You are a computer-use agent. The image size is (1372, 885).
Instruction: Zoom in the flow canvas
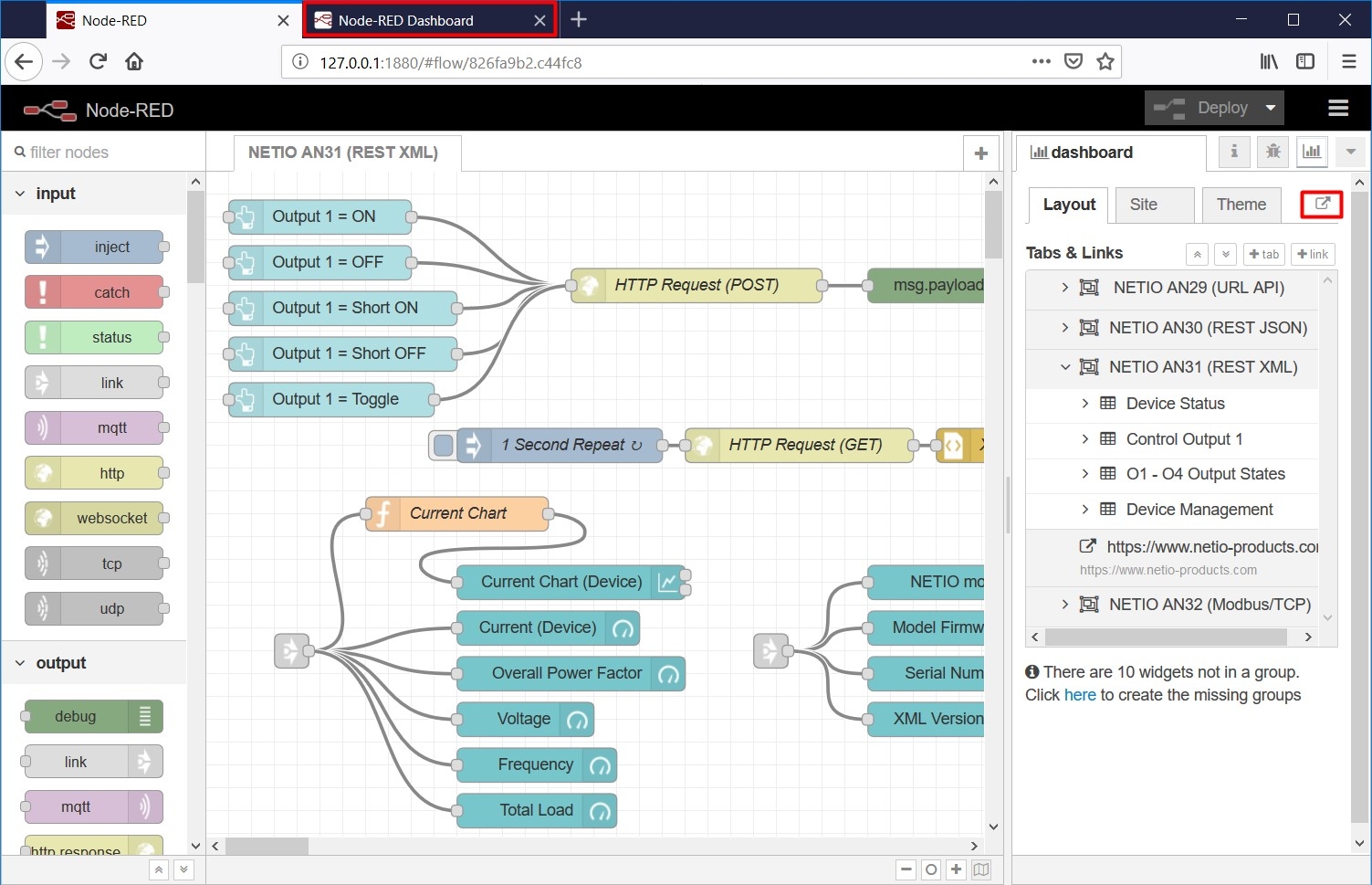(x=956, y=869)
